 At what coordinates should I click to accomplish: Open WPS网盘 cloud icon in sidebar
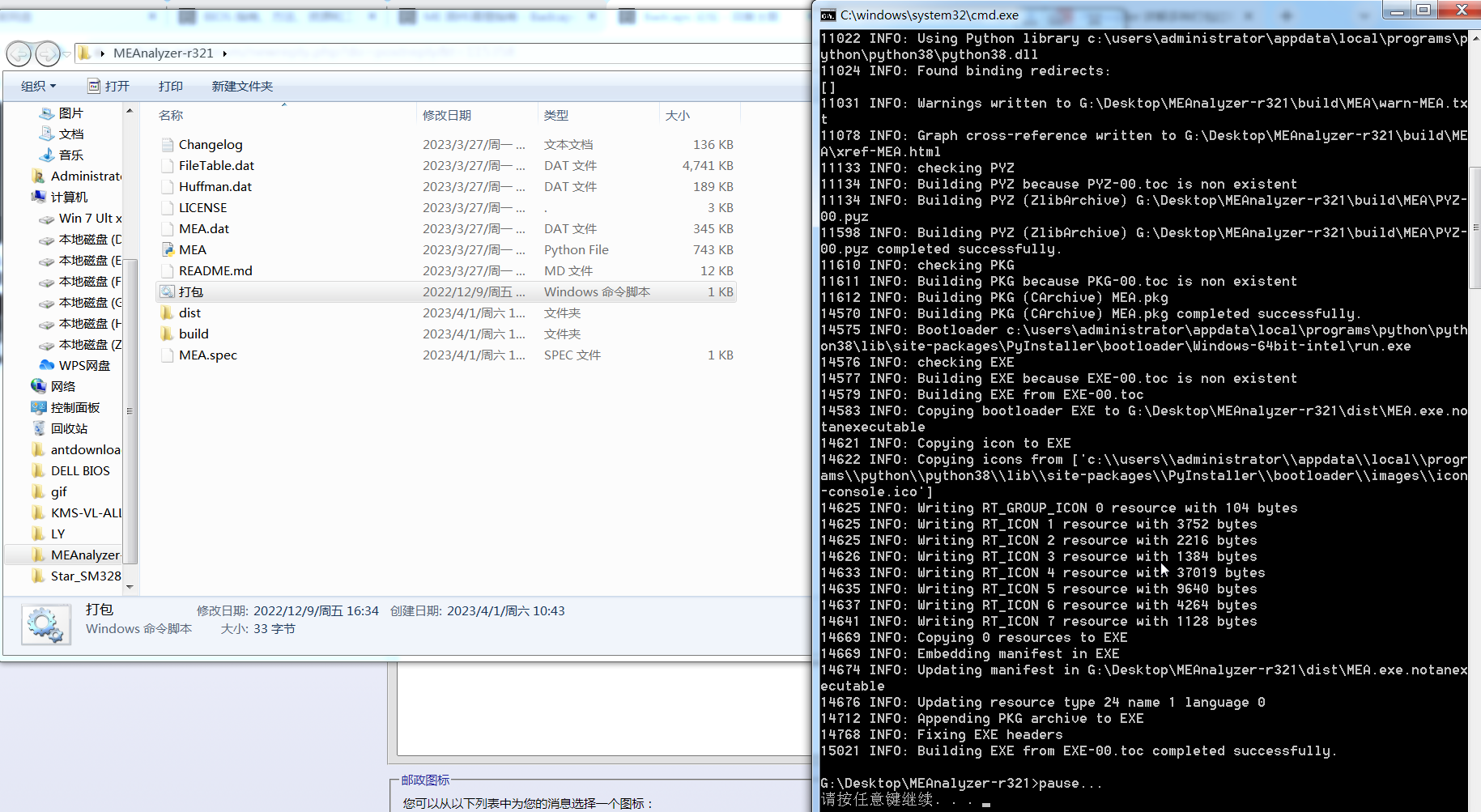47,365
